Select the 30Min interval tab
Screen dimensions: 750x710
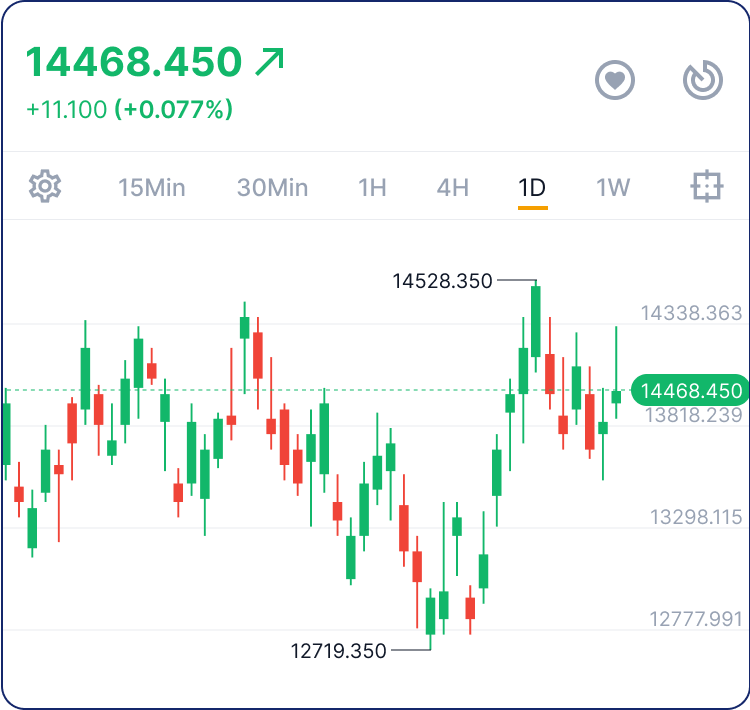tap(272, 187)
